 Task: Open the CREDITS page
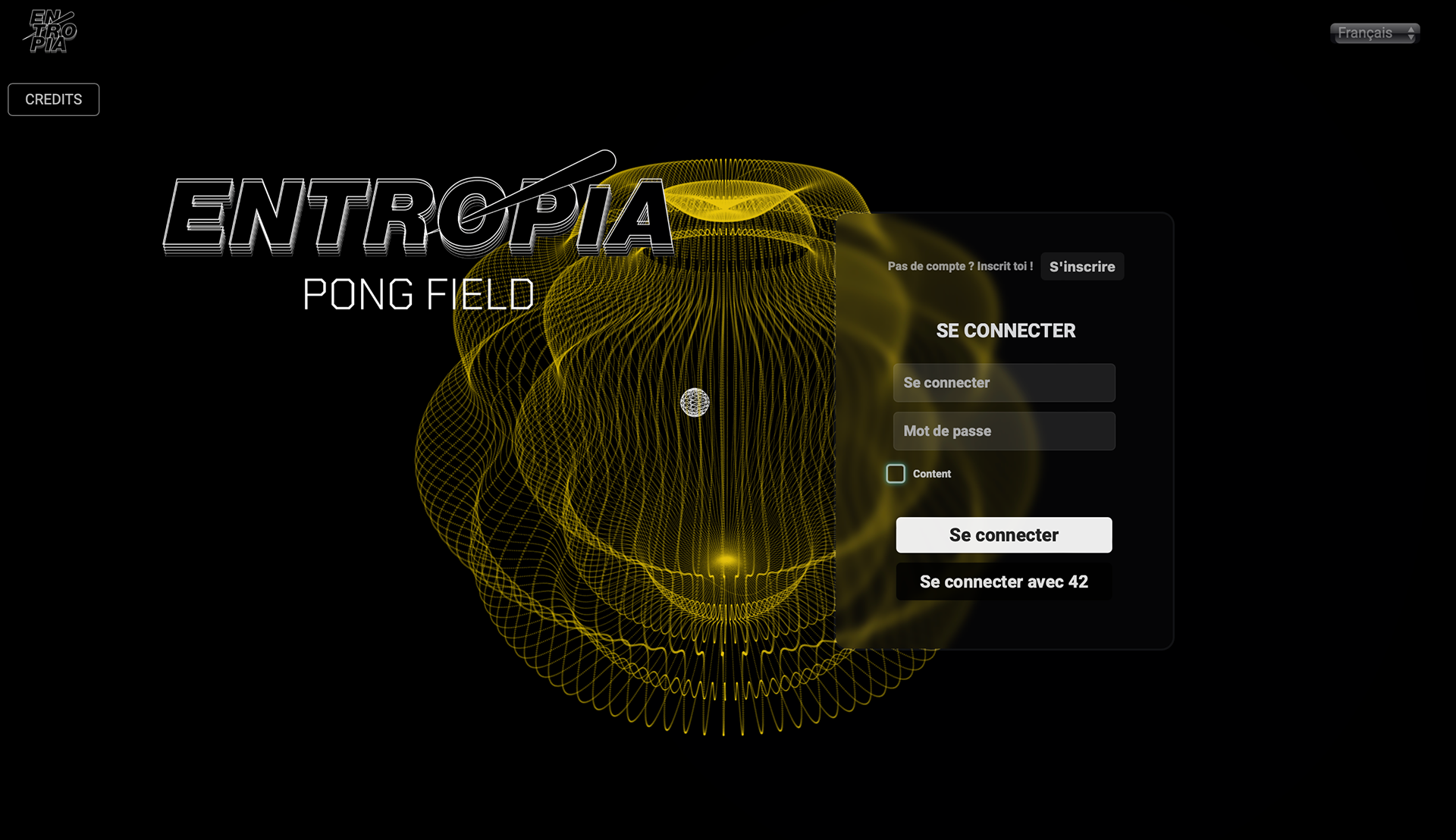click(53, 99)
